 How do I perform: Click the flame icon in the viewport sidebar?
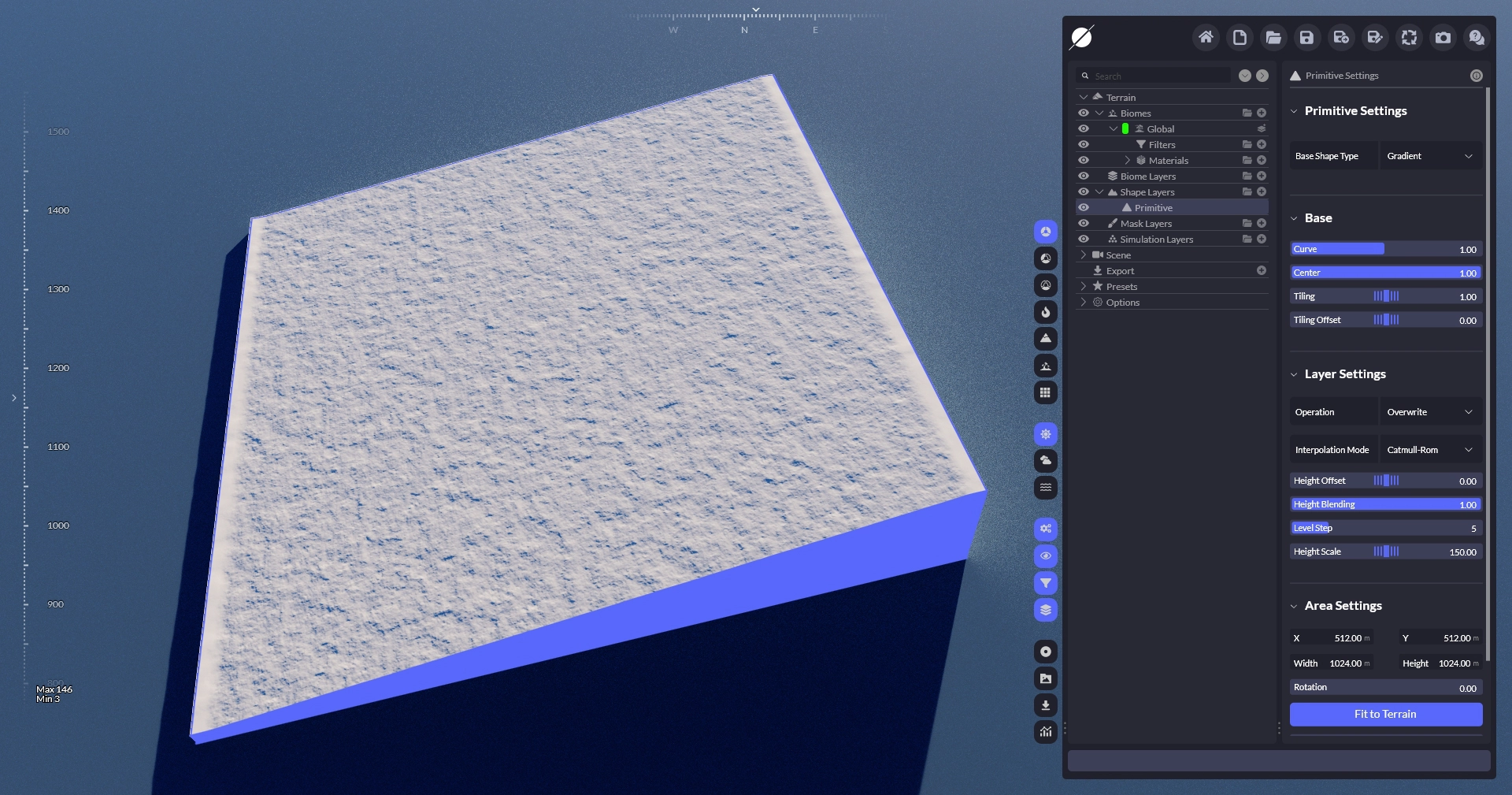(1046, 312)
